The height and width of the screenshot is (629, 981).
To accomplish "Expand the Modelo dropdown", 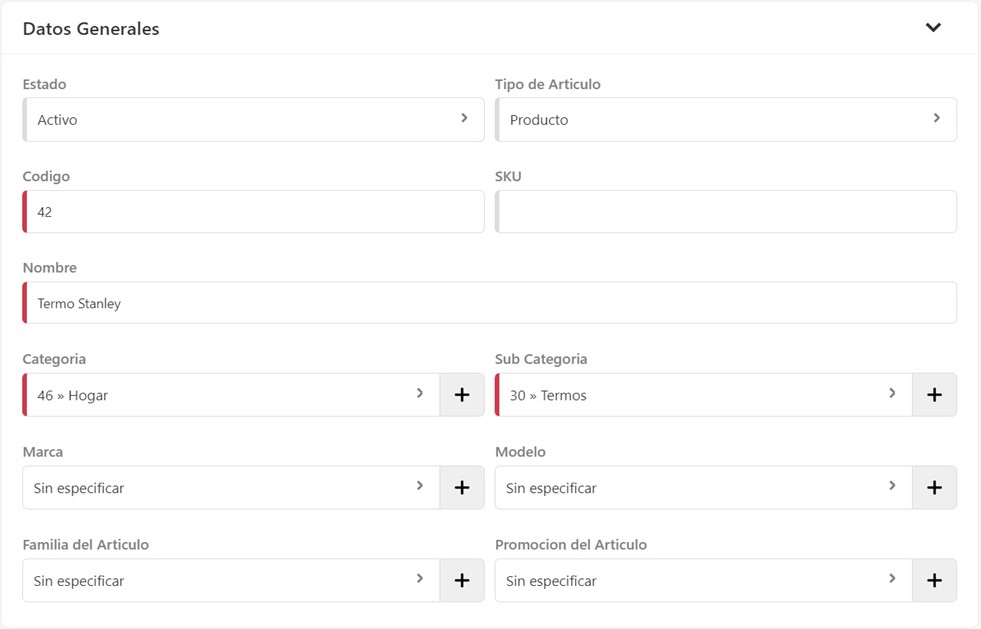I will pyautogui.click(x=702, y=488).
